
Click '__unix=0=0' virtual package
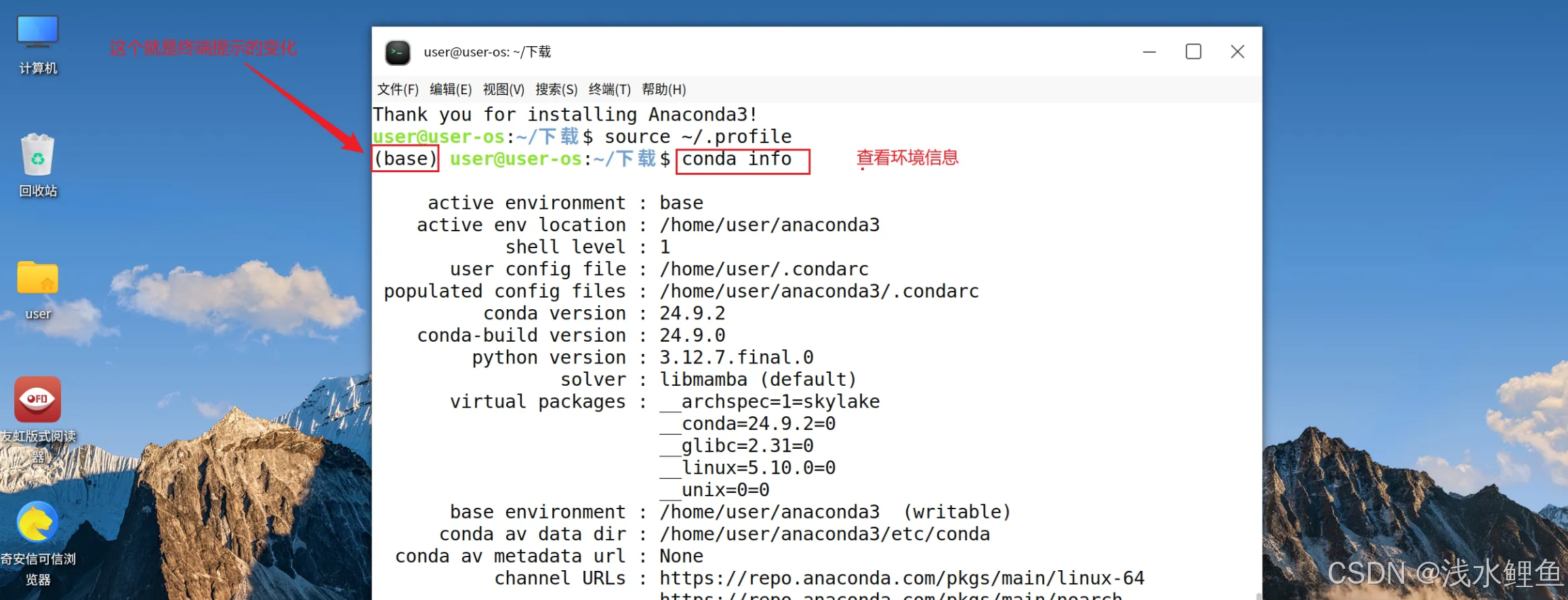(714, 490)
